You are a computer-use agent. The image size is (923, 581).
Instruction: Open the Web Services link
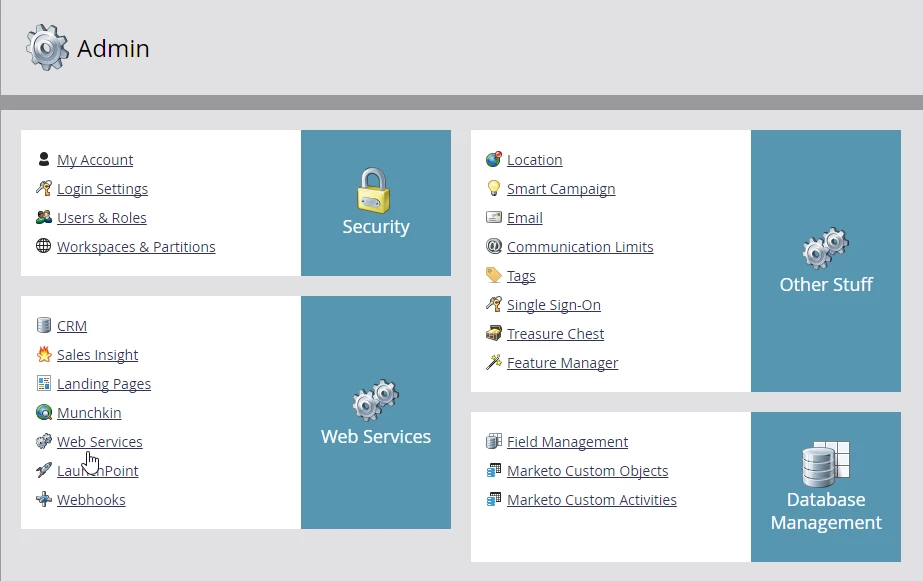pos(99,441)
